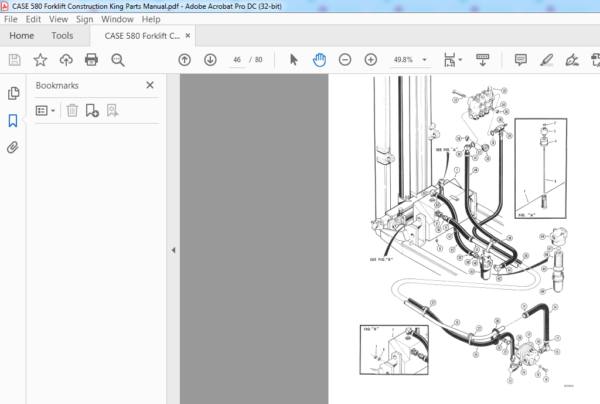Open the Help menu

click(x=151, y=19)
